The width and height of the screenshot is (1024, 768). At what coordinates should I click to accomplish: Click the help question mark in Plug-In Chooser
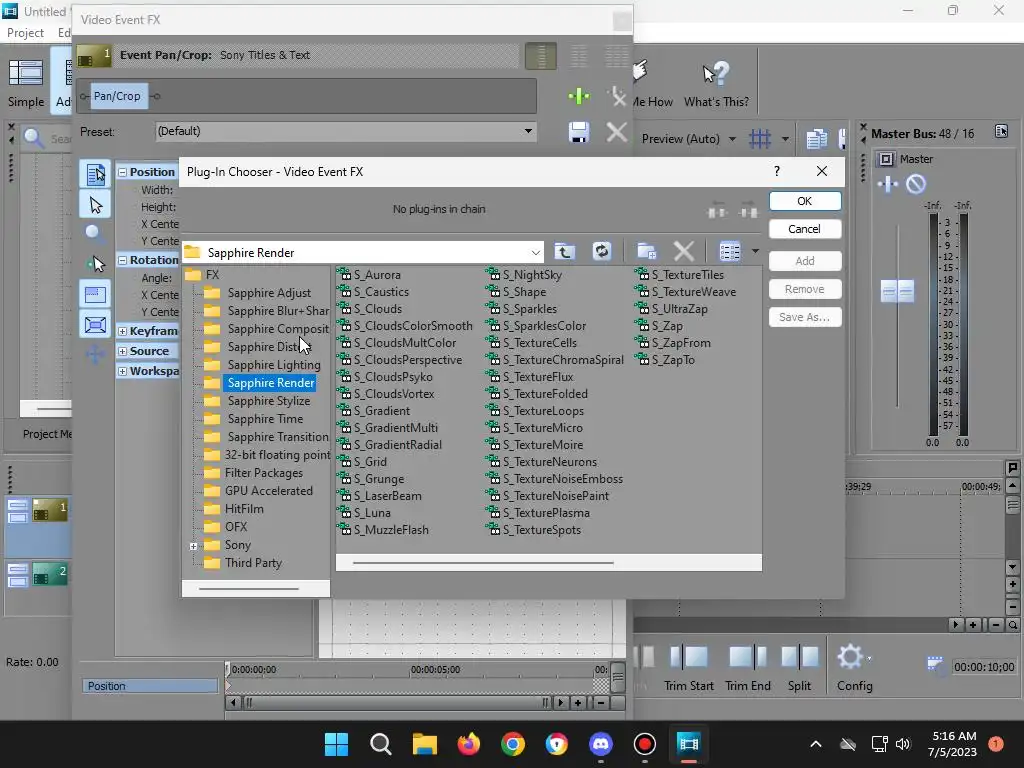point(776,171)
